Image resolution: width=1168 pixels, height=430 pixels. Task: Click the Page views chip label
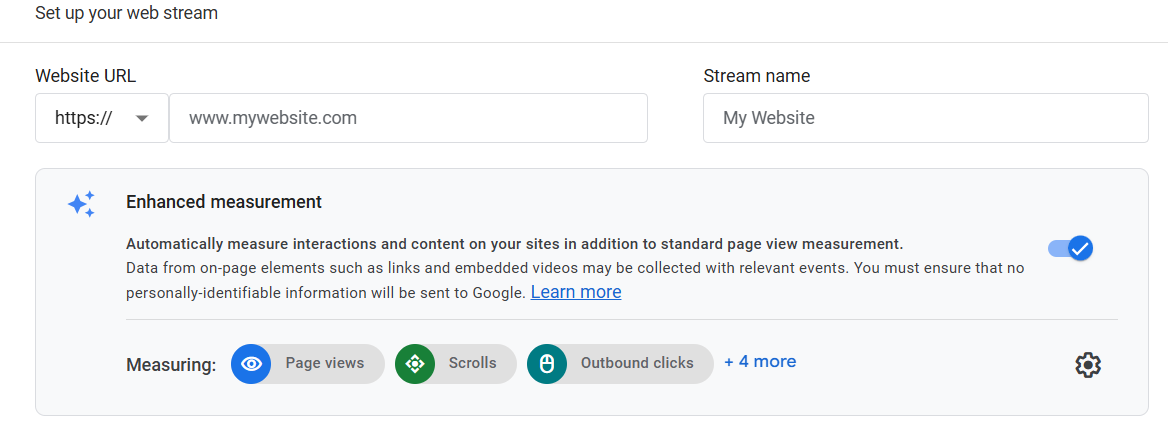[325, 363]
